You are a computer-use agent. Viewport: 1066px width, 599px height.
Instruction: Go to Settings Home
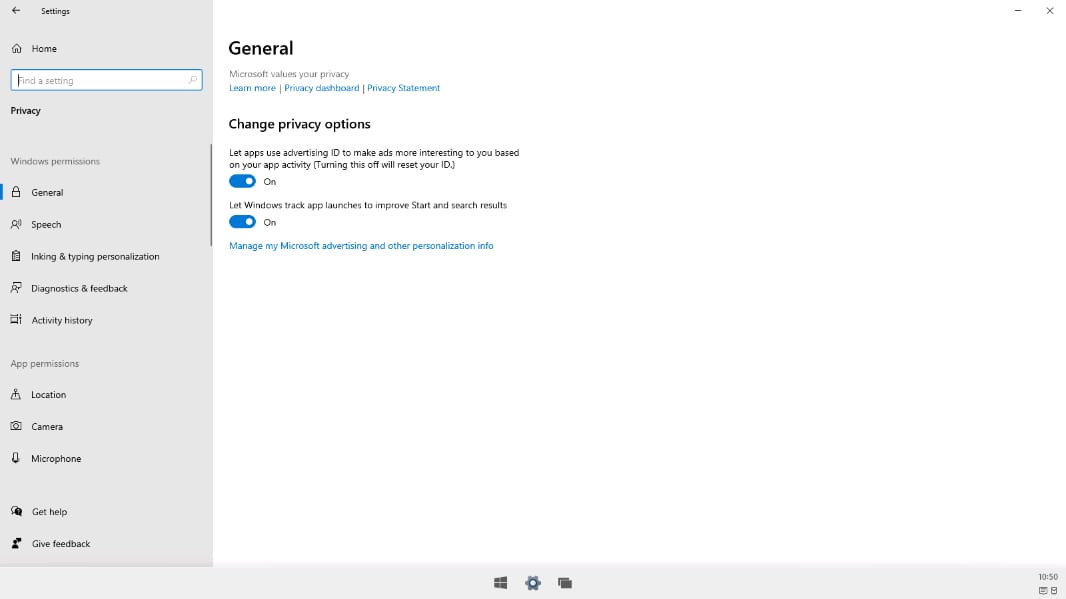[106, 48]
